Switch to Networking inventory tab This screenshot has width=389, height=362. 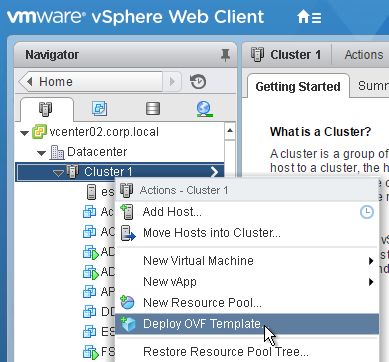(x=204, y=109)
